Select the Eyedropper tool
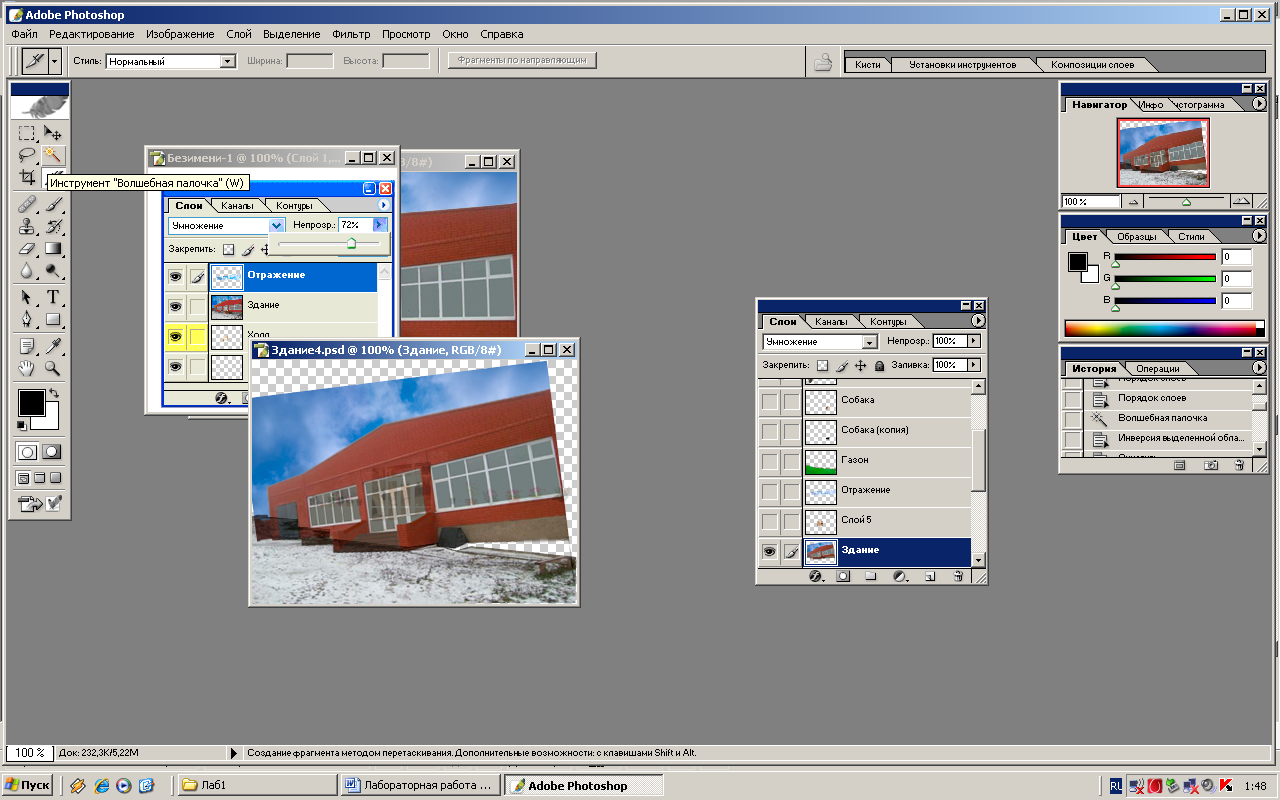This screenshot has width=1280, height=800. pyautogui.click(x=53, y=346)
